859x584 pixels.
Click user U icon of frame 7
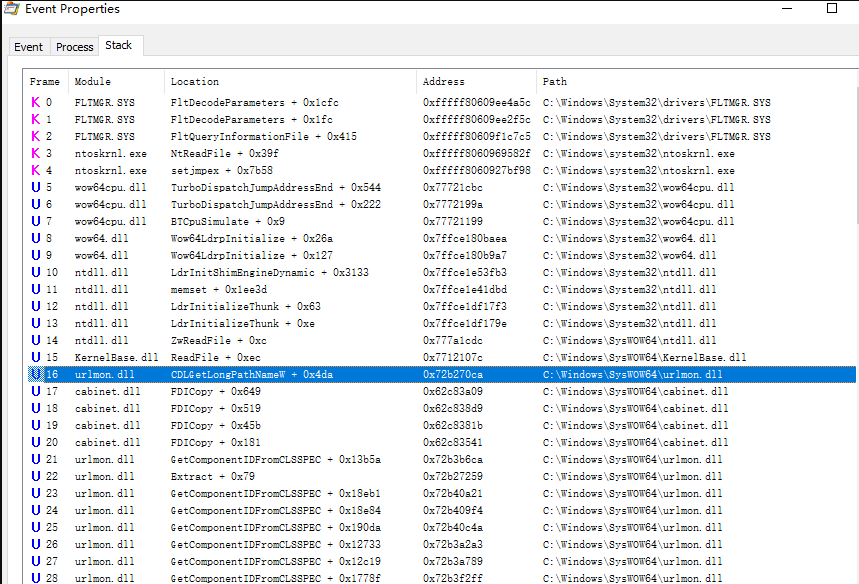[x=36, y=221]
